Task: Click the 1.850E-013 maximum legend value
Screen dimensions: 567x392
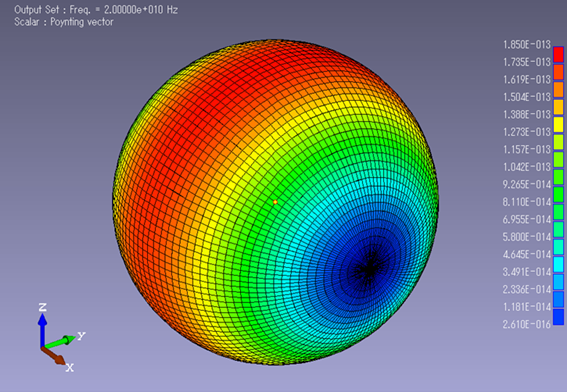Action: tap(527, 45)
